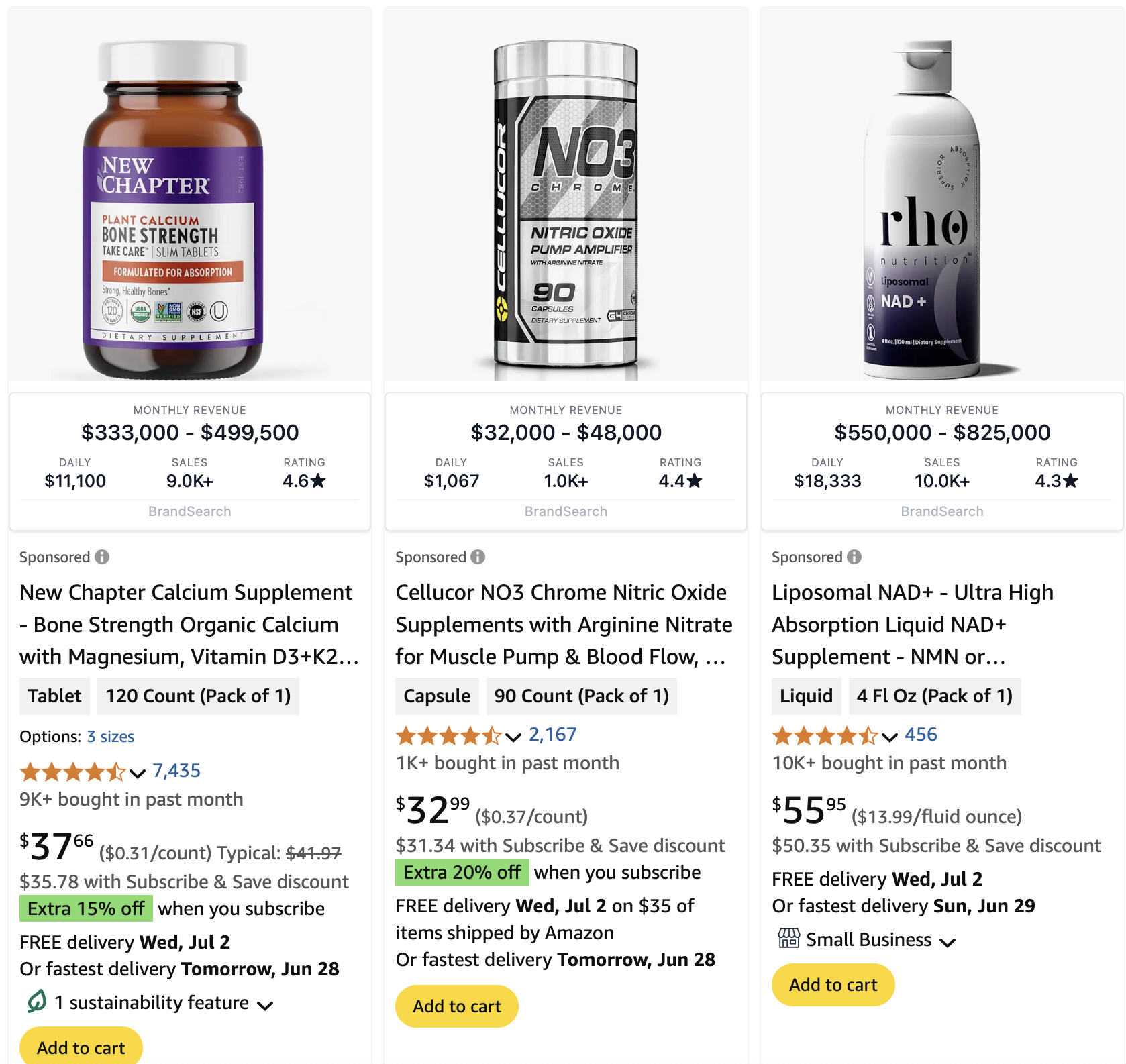Click the Sponsored info icon for Liposomal NAD+
1126x1064 pixels.
[x=854, y=557]
